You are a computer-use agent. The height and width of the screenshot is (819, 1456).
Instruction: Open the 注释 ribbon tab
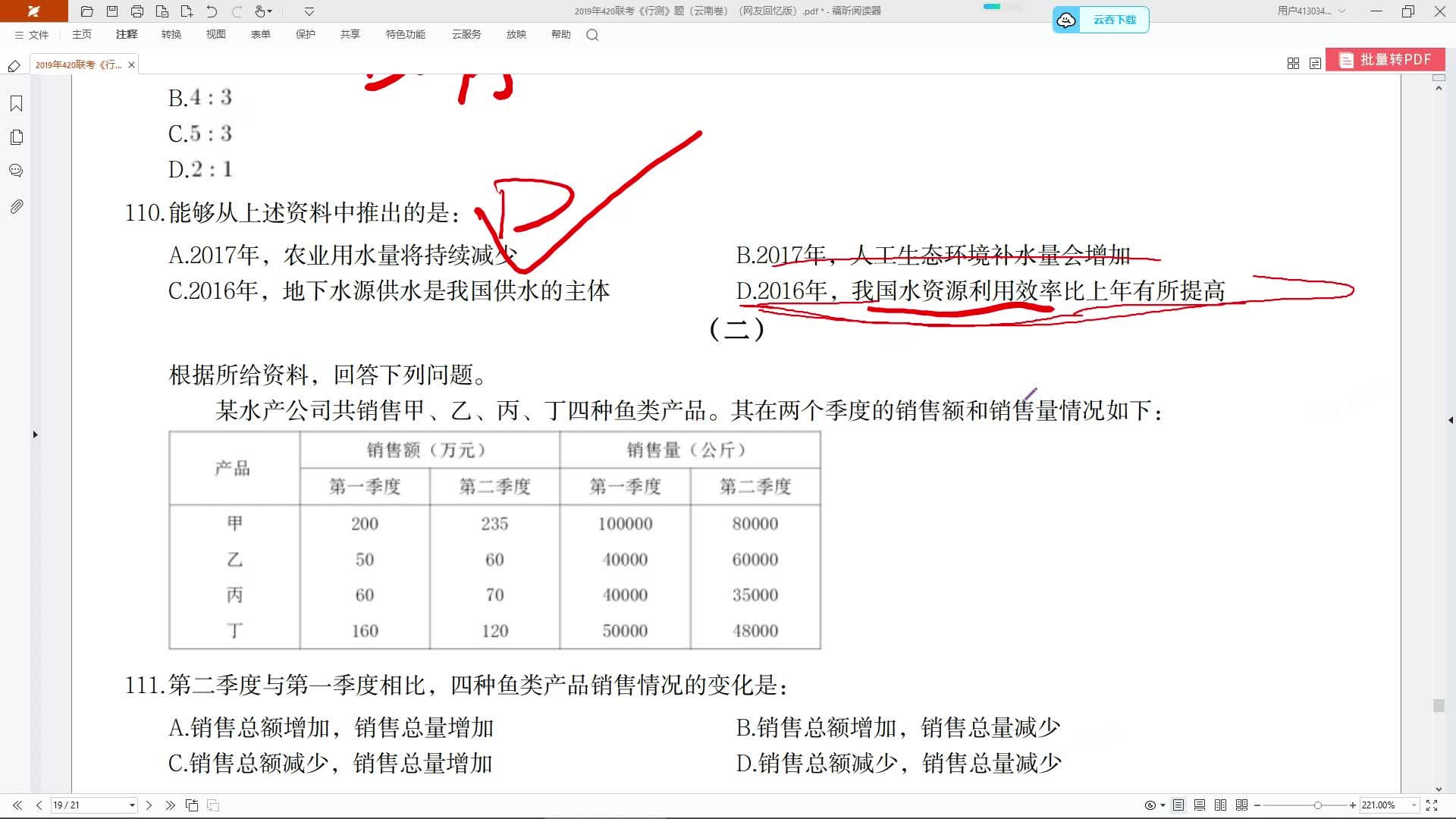[127, 35]
